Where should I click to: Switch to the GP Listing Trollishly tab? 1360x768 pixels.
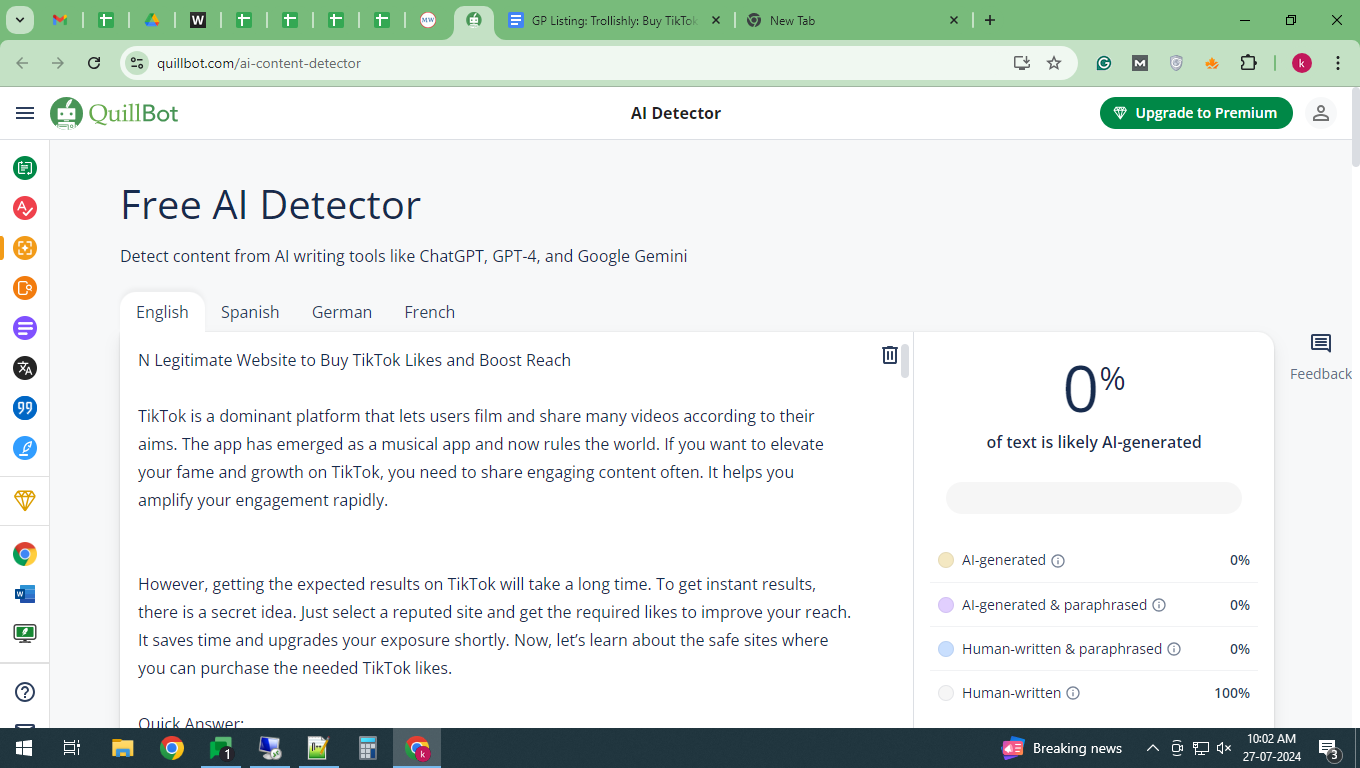tap(614, 20)
